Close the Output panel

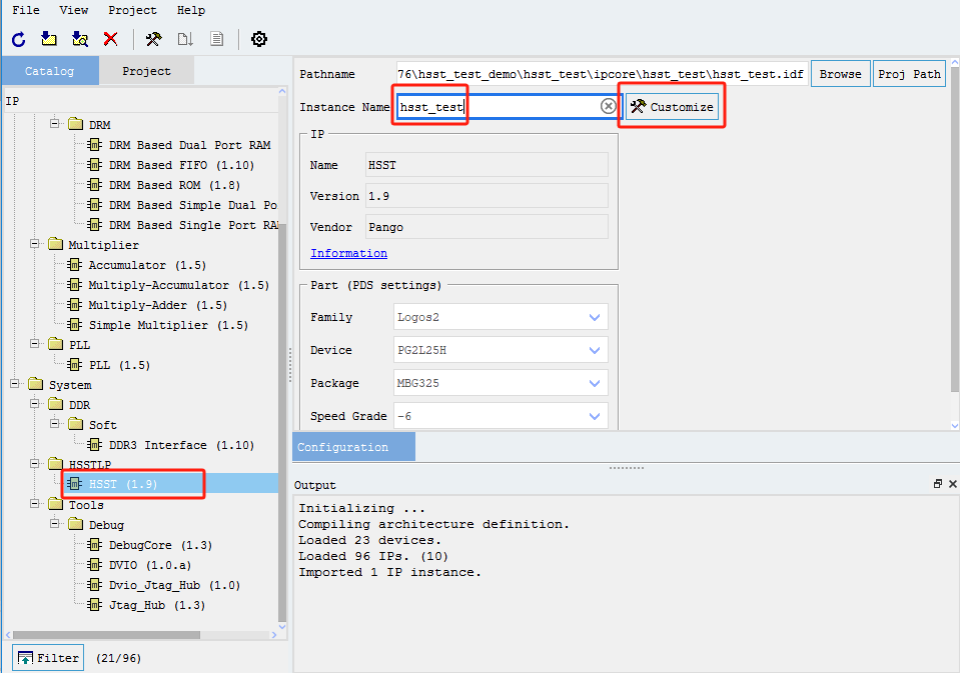(953, 484)
